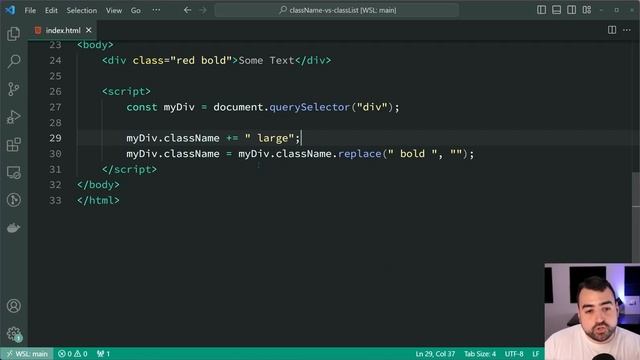Open the Selection menu
Screen dimensions: 640x360
click(x=82, y=10)
